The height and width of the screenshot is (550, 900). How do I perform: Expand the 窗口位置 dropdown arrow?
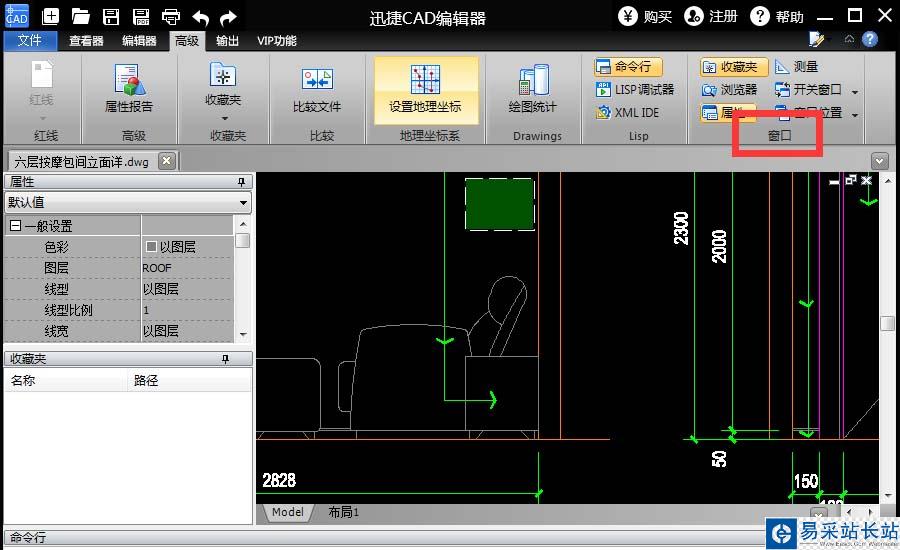pyautogui.click(x=855, y=114)
